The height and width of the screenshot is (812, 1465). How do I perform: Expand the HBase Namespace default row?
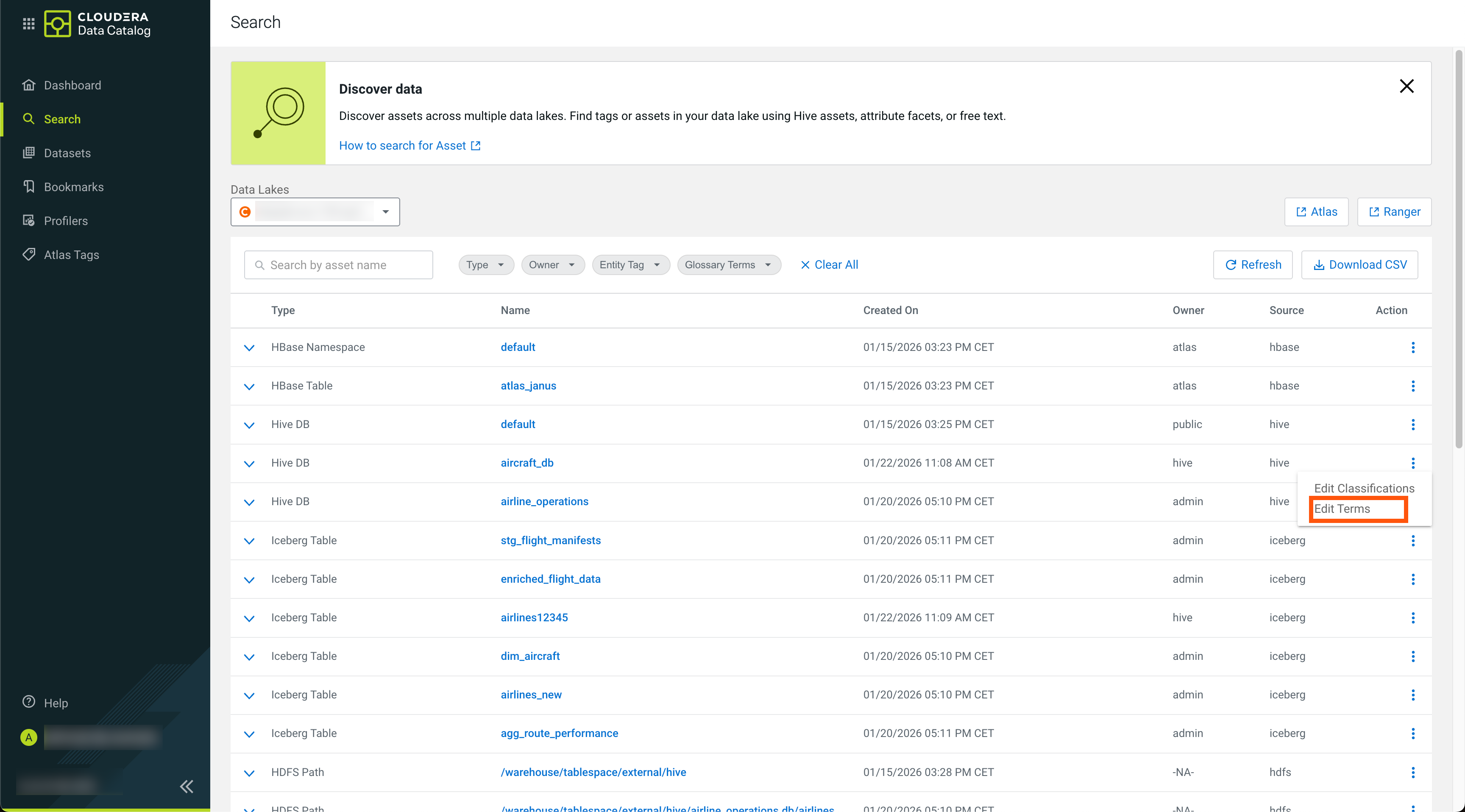click(249, 348)
